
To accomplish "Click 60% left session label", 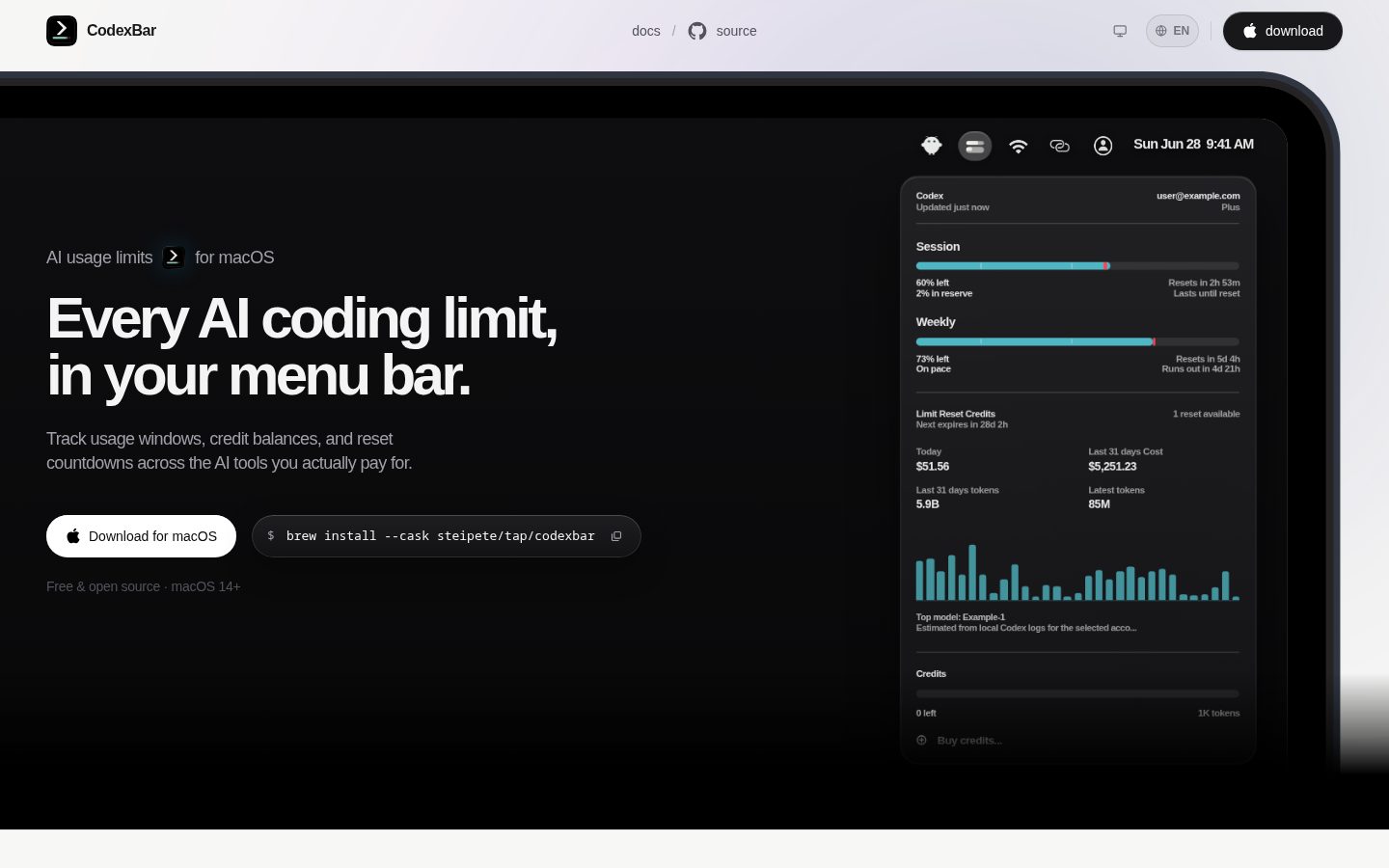I will tap(933, 284).
